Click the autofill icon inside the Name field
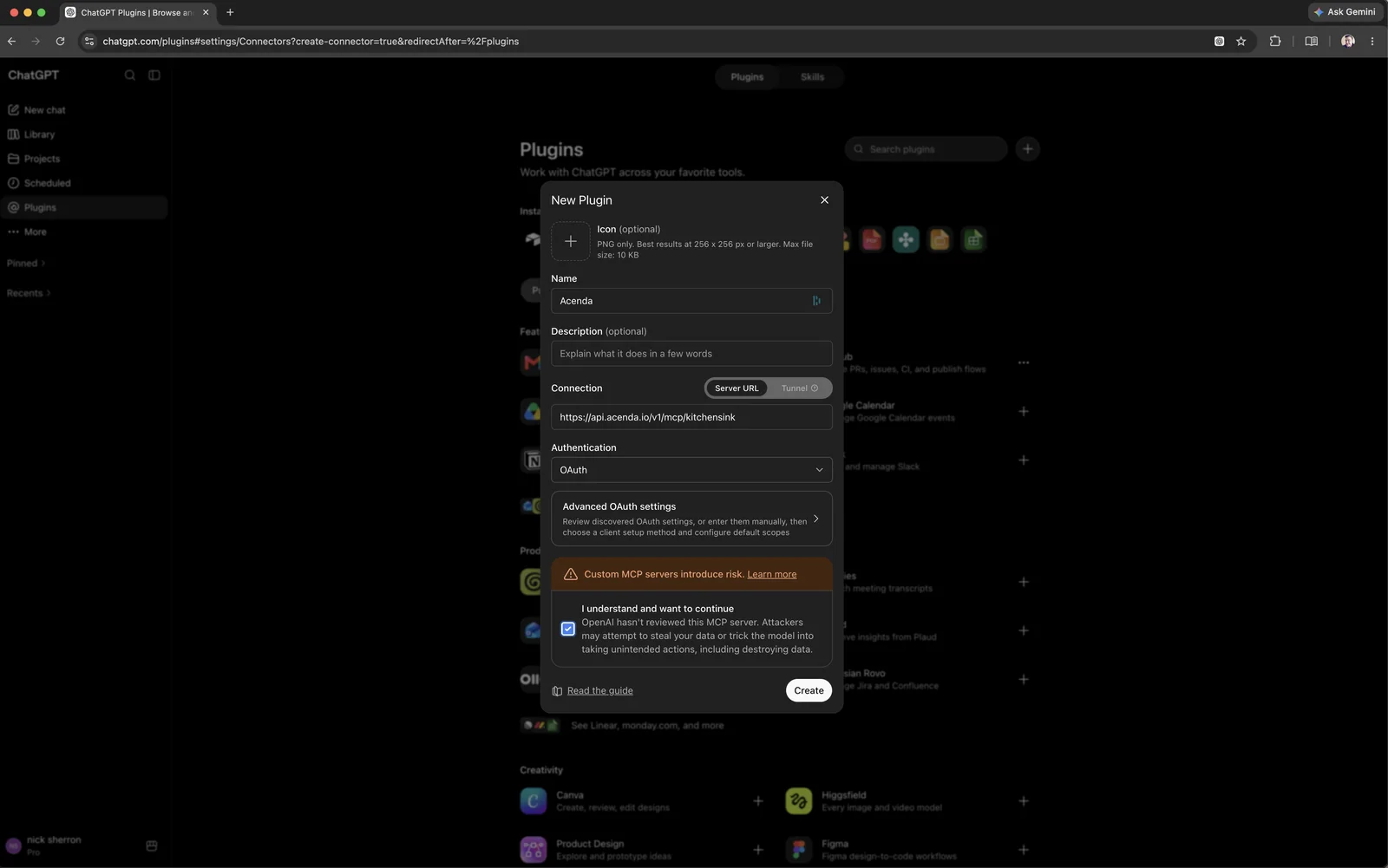This screenshot has width=1388, height=868. 816,301
